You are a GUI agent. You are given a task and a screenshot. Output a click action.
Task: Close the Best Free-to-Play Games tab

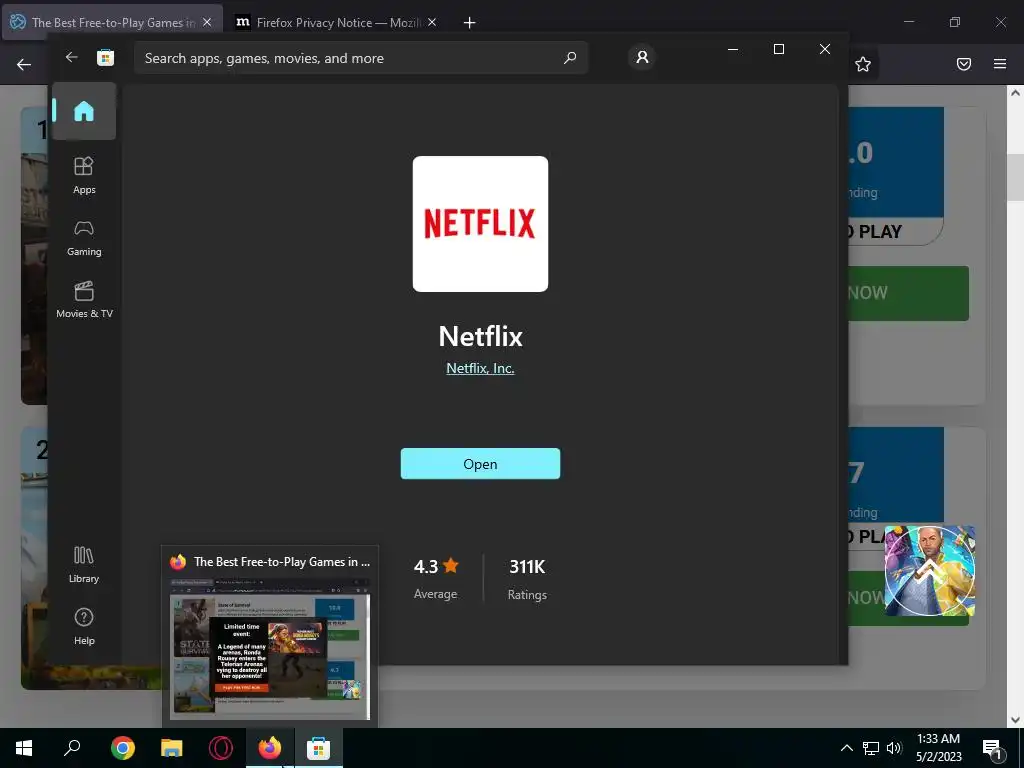coord(207,22)
